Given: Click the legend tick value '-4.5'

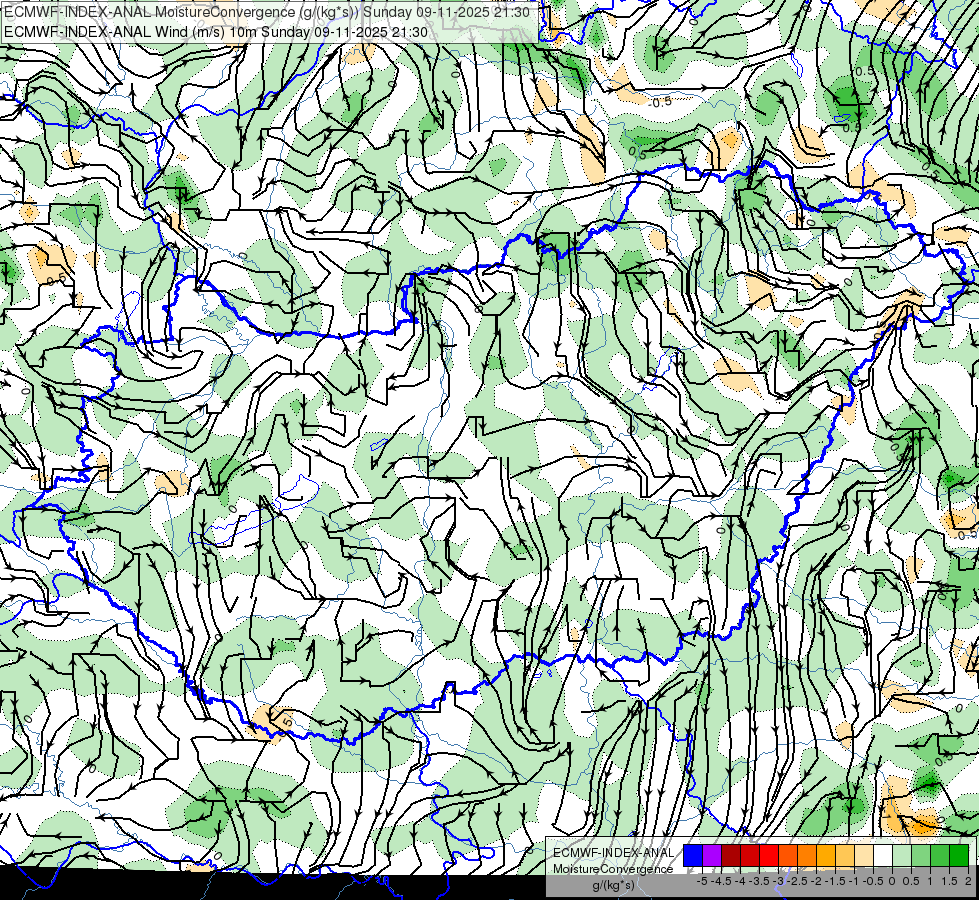Looking at the screenshot, I should (x=721, y=881).
